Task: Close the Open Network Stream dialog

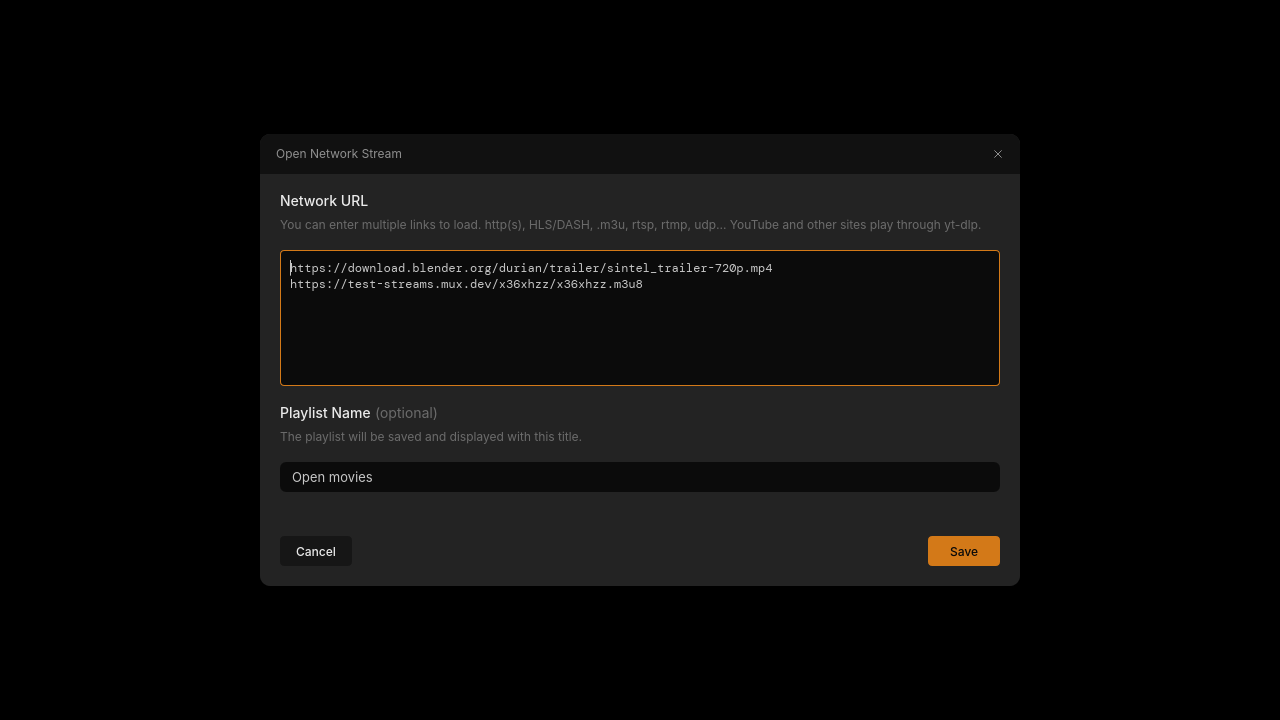Action: coord(997,154)
